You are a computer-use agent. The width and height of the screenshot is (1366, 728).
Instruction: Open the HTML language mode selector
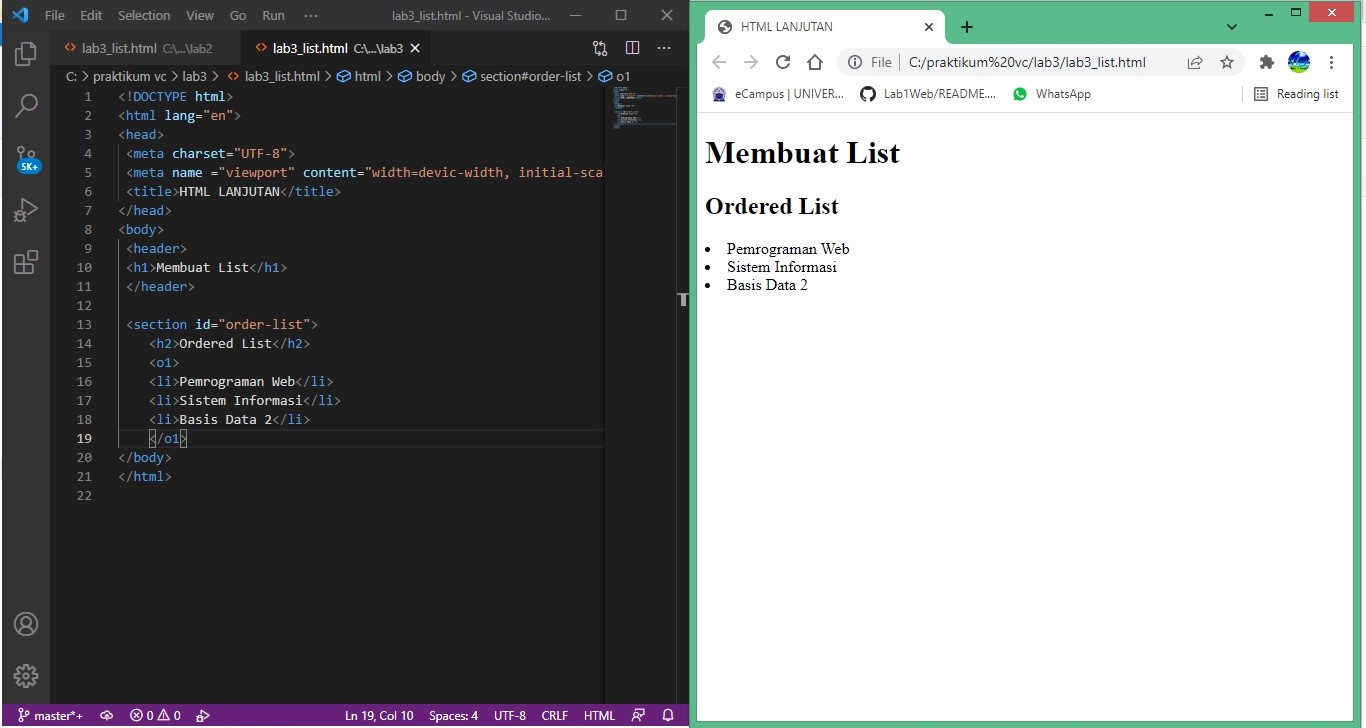598,715
